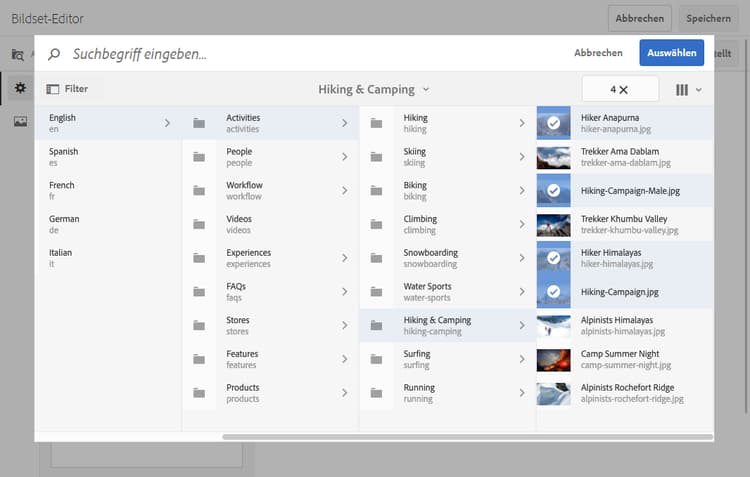The height and width of the screenshot is (477, 750).
Task: Click the settings gear icon in left rail
Action: tap(20, 88)
